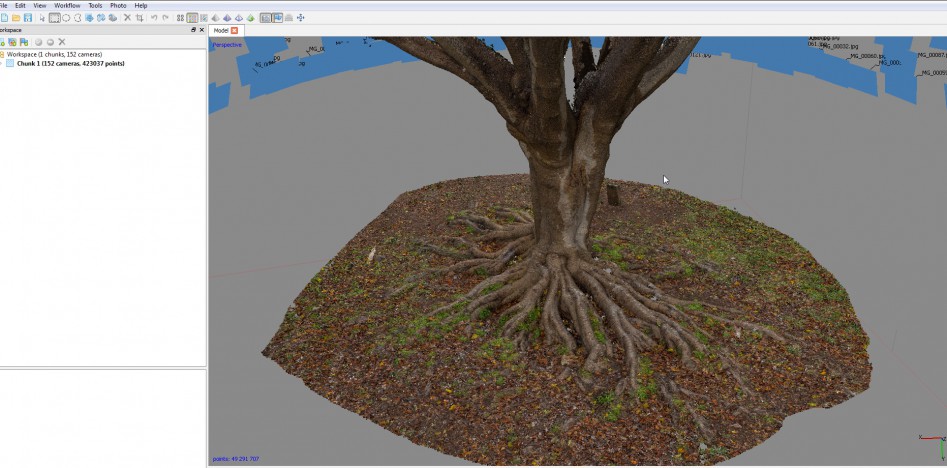Toggle Show Cameras in viewport
The image size is (947, 468).
coord(265,18)
